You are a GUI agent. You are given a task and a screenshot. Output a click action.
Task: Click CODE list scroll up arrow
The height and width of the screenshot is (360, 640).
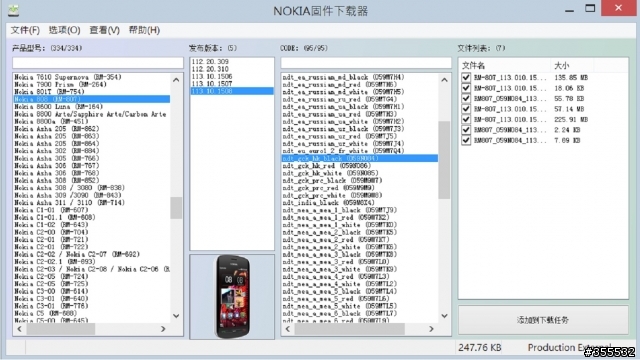coord(444,80)
